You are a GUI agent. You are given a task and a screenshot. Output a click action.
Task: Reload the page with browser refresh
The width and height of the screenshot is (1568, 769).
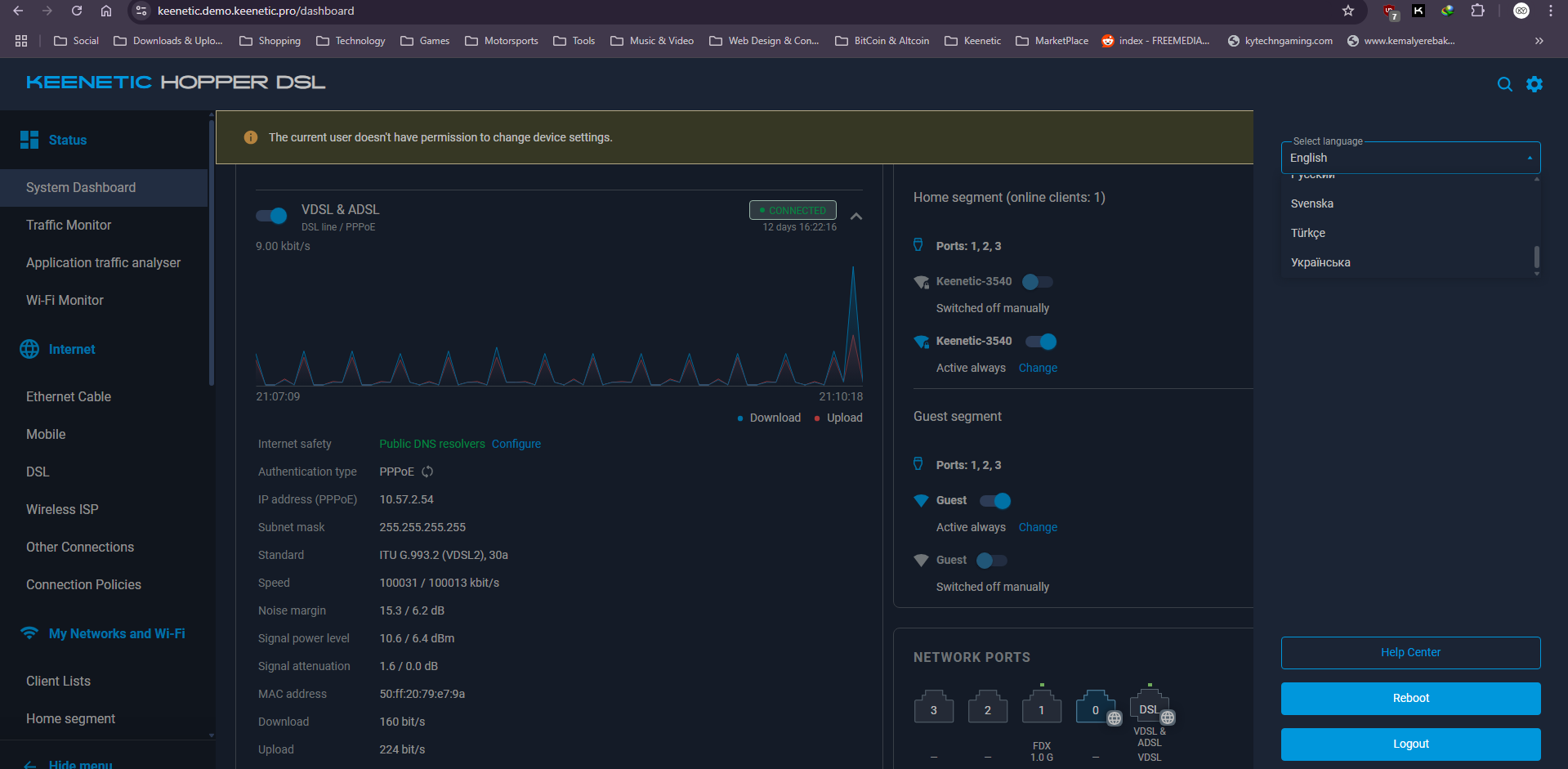(77, 11)
